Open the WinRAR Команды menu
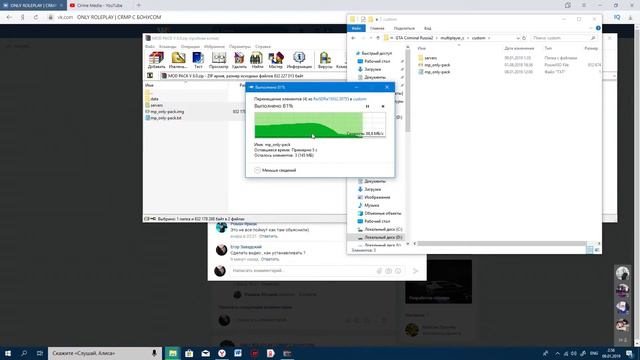Viewport: 640px width, 360px height. pos(167,47)
